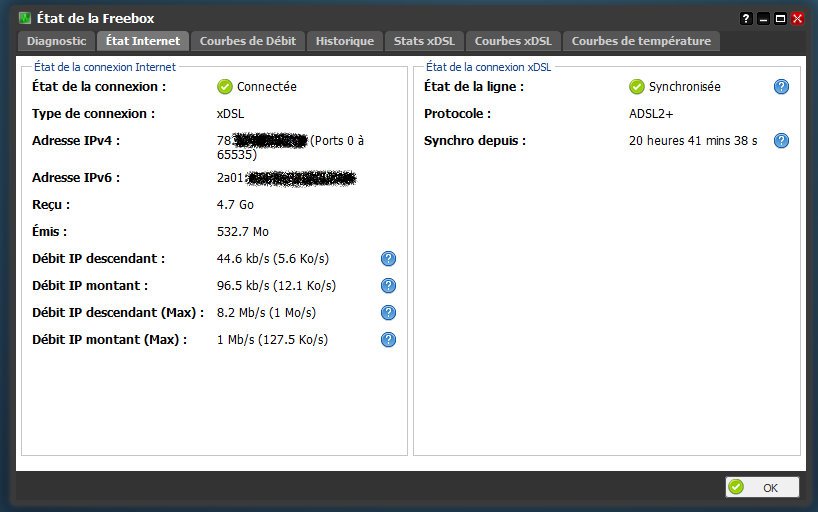This screenshot has height=512, width=818.
Task: Maximize the État de la Freebox window
Action: [x=780, y=19]
